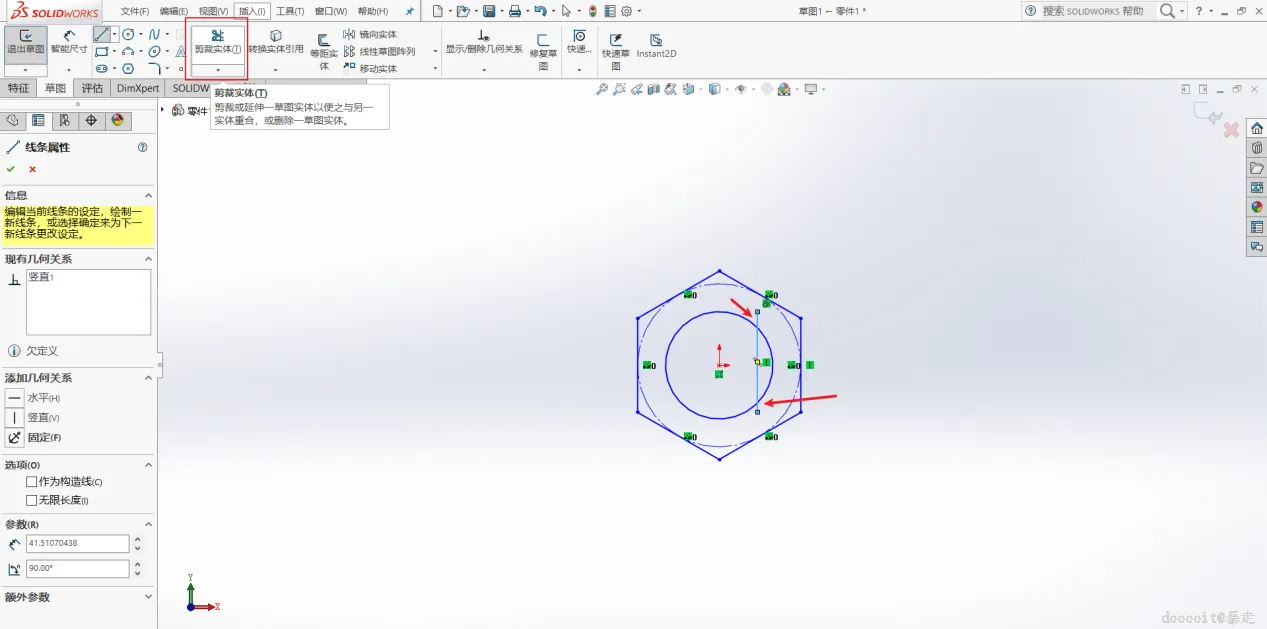Add 水平 horizontal relation
This screenshot has width=1267, height=629.
click(x=15, y=398)
